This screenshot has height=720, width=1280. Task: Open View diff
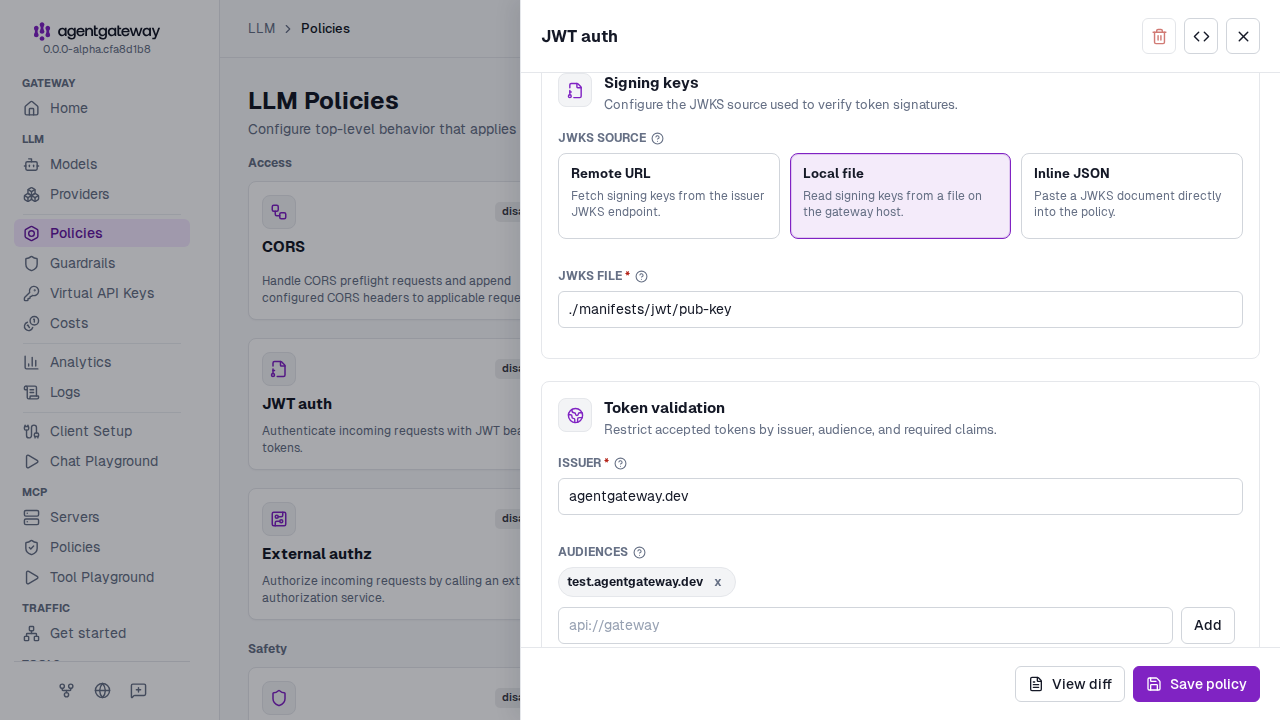[x=1070, y=684]
